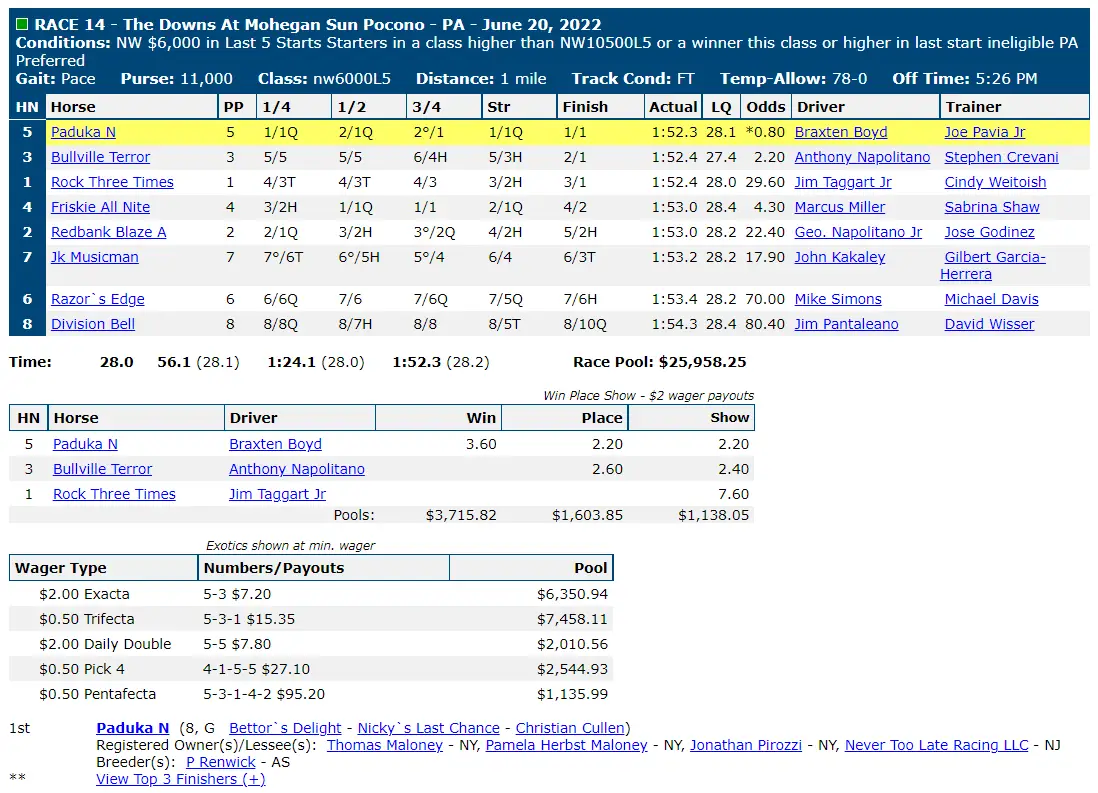
Task: Open Anthony Napolitano in the Win Place Show table
Action: 297,469
